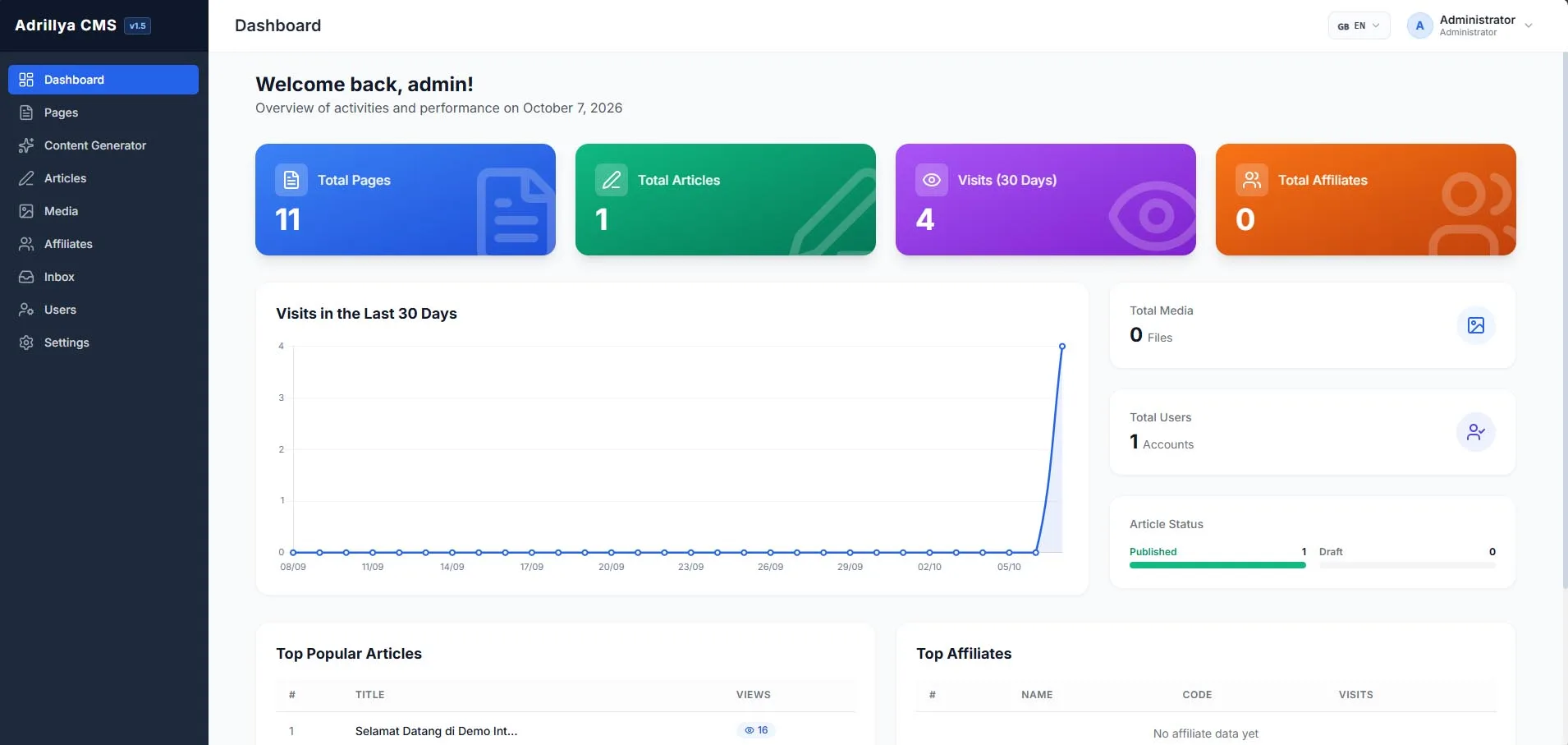Viewport: 1568px width, 745px height.
Task: Click the TITLE column header
Action: coord(370,695)
